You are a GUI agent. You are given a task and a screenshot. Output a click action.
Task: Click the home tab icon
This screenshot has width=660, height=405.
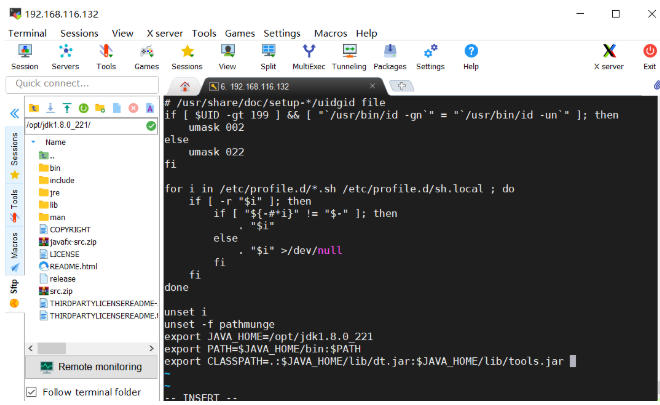pyautogui.click(x=184, y=87)
